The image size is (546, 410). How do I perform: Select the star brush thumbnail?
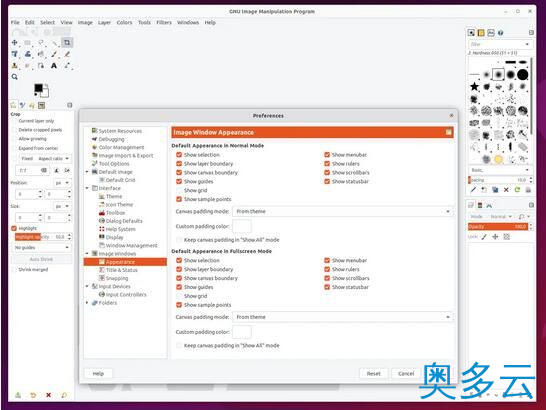coord(474,86)
